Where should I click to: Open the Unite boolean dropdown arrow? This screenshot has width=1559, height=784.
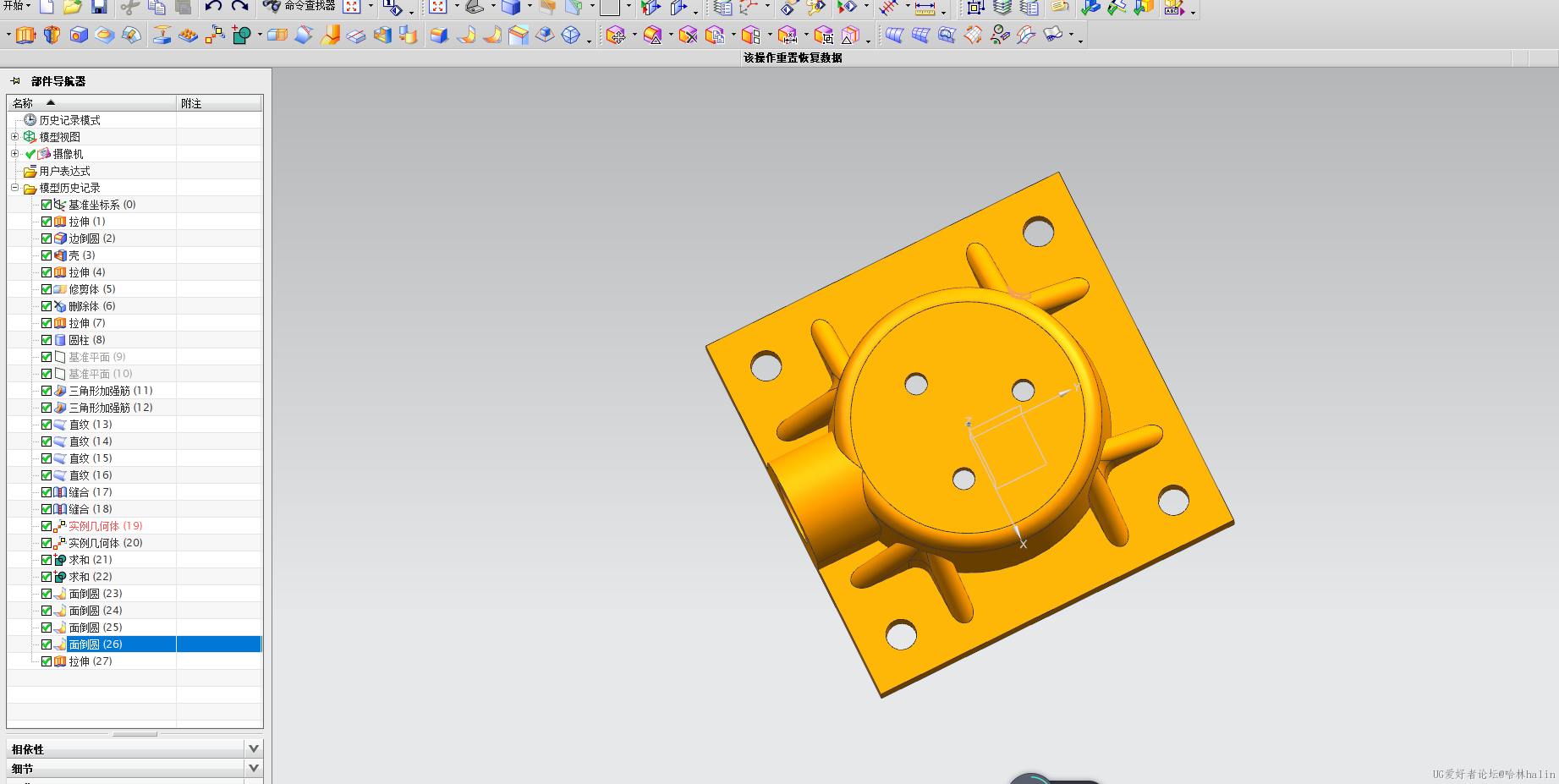click(x=259, y=36)
